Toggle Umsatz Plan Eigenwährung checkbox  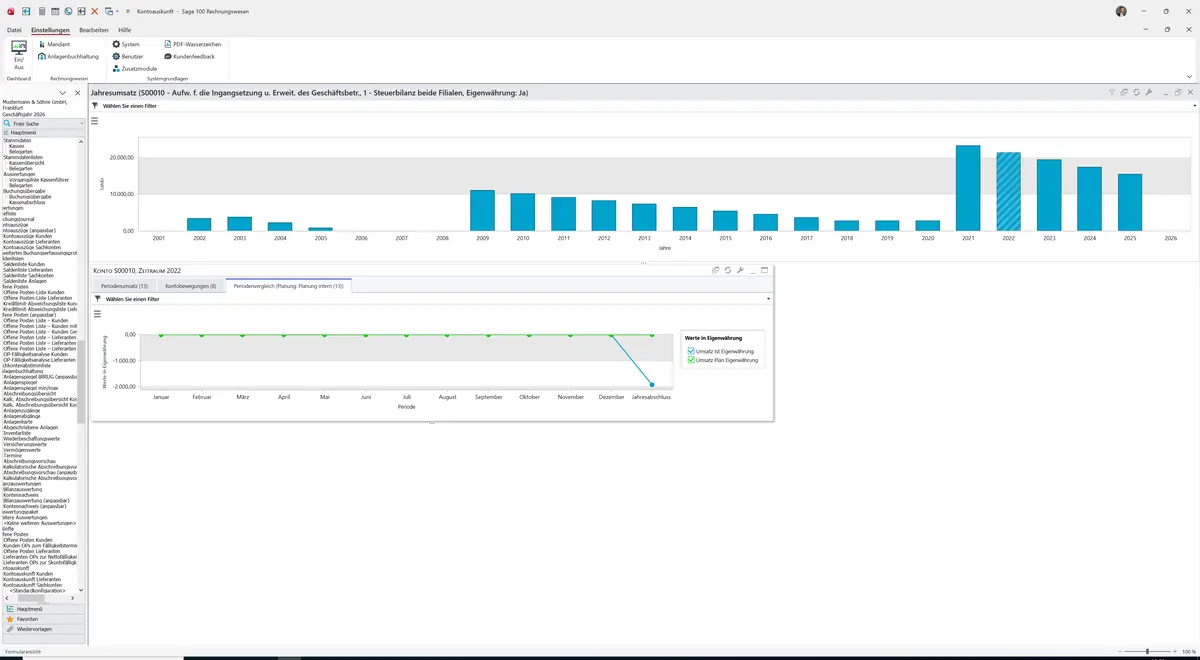(x=691, y=359)
